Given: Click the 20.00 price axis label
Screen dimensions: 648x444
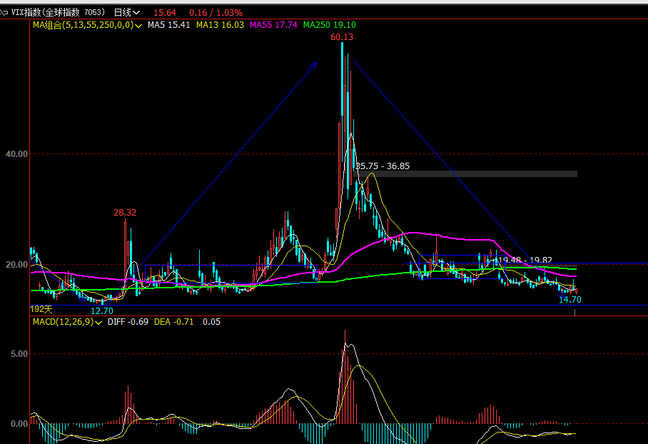Looking at the screenshot, I should pyautogui.click(x=17, y=265).
